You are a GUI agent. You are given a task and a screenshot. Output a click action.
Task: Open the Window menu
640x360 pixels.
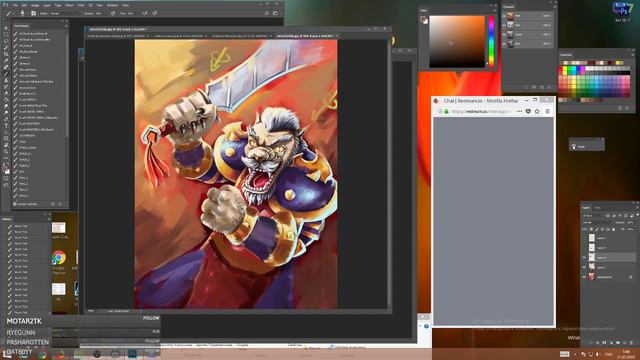[113, 5]
